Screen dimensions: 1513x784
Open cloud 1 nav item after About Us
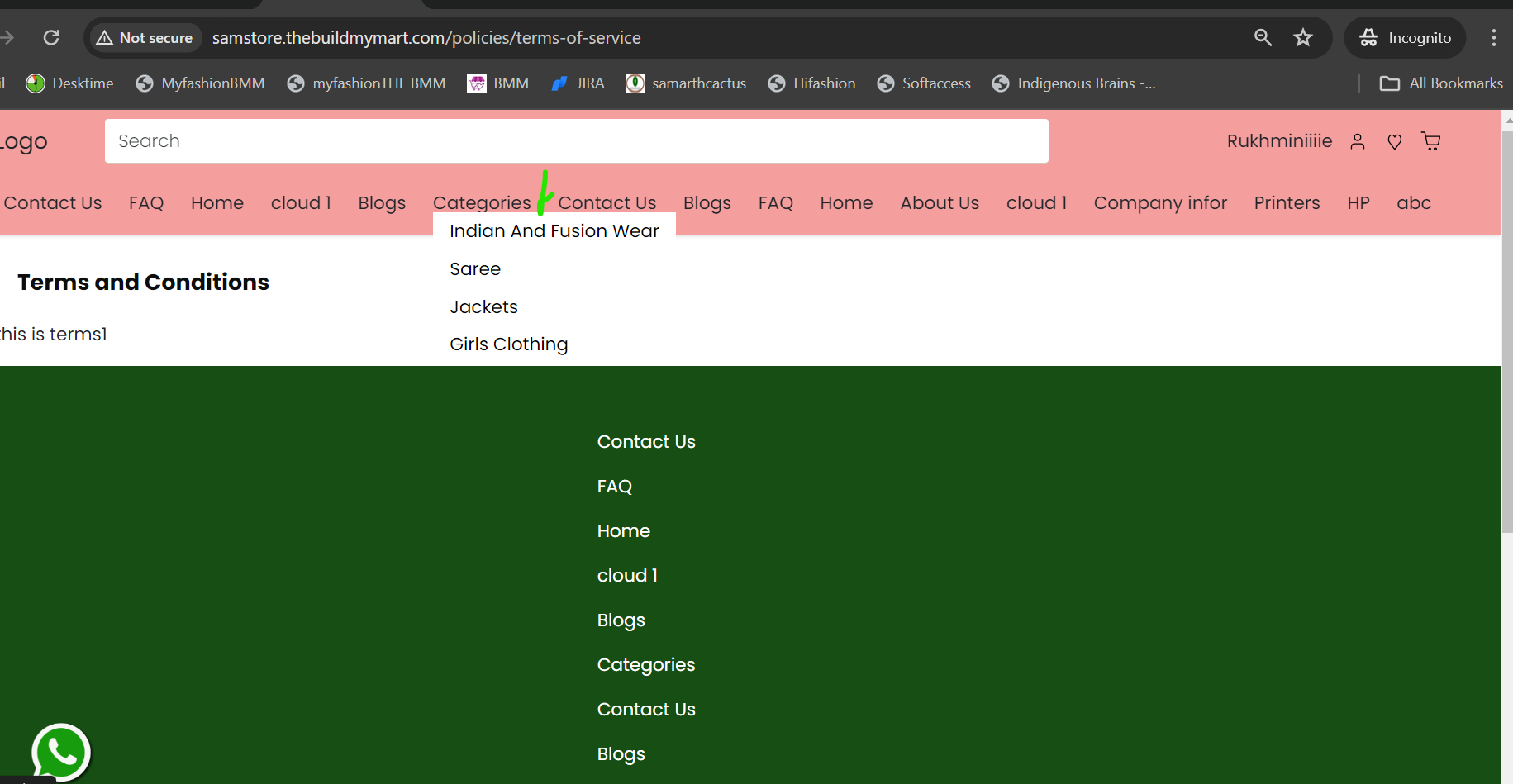[1036, 203]
